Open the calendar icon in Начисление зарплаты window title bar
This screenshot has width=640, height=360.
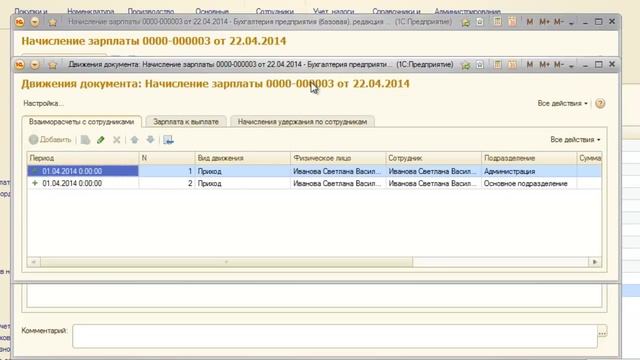click(x=512, y=22)
